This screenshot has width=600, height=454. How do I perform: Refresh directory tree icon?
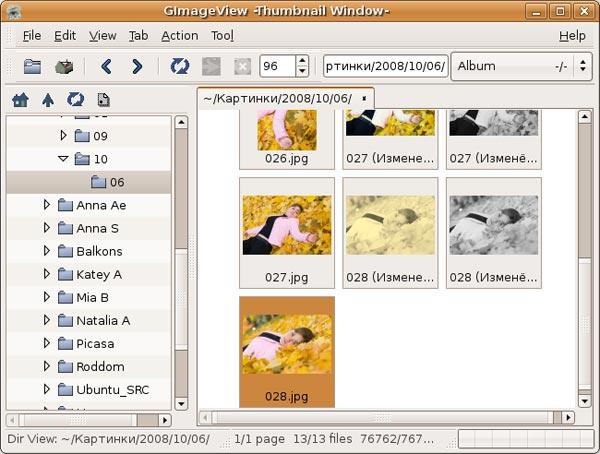75,100
